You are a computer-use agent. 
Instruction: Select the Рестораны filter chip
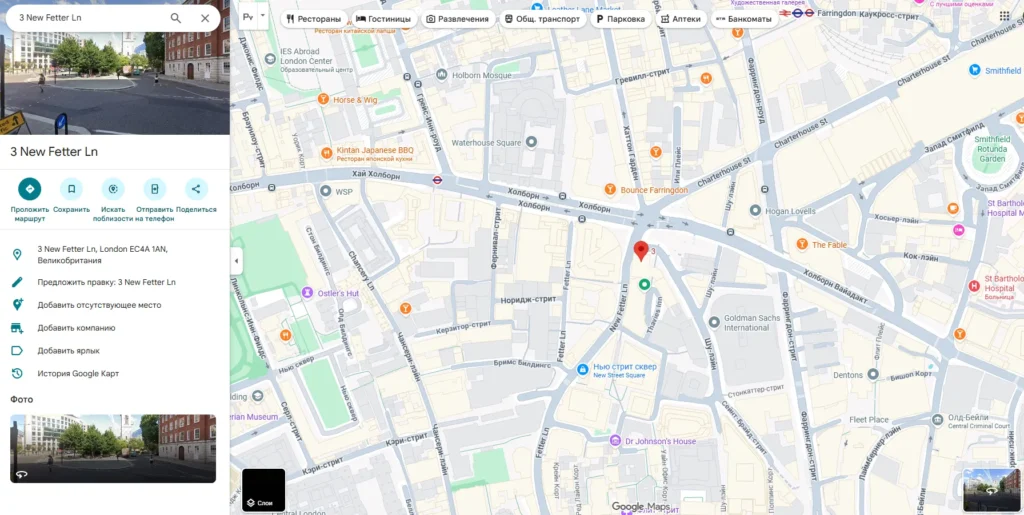pyautogui.click(x=313, y=19)
